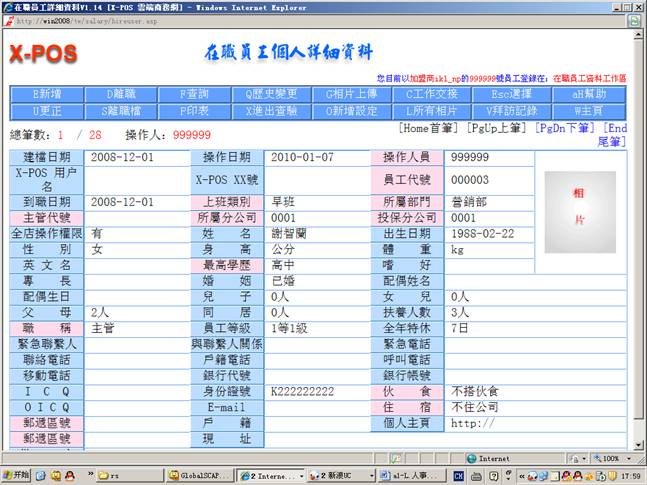This screenshot has width=647, height=485.
Task: Jump to End尾筆 last record link
Action: tap(615, 135)
